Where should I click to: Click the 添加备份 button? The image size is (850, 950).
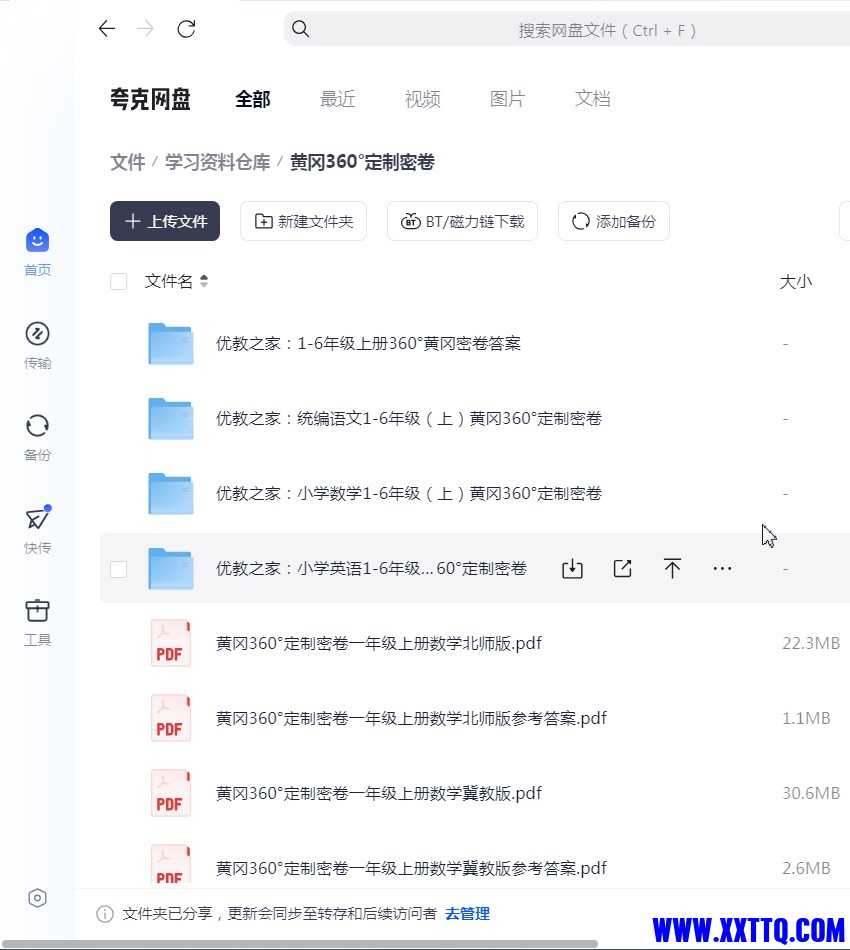click(614, 221)
